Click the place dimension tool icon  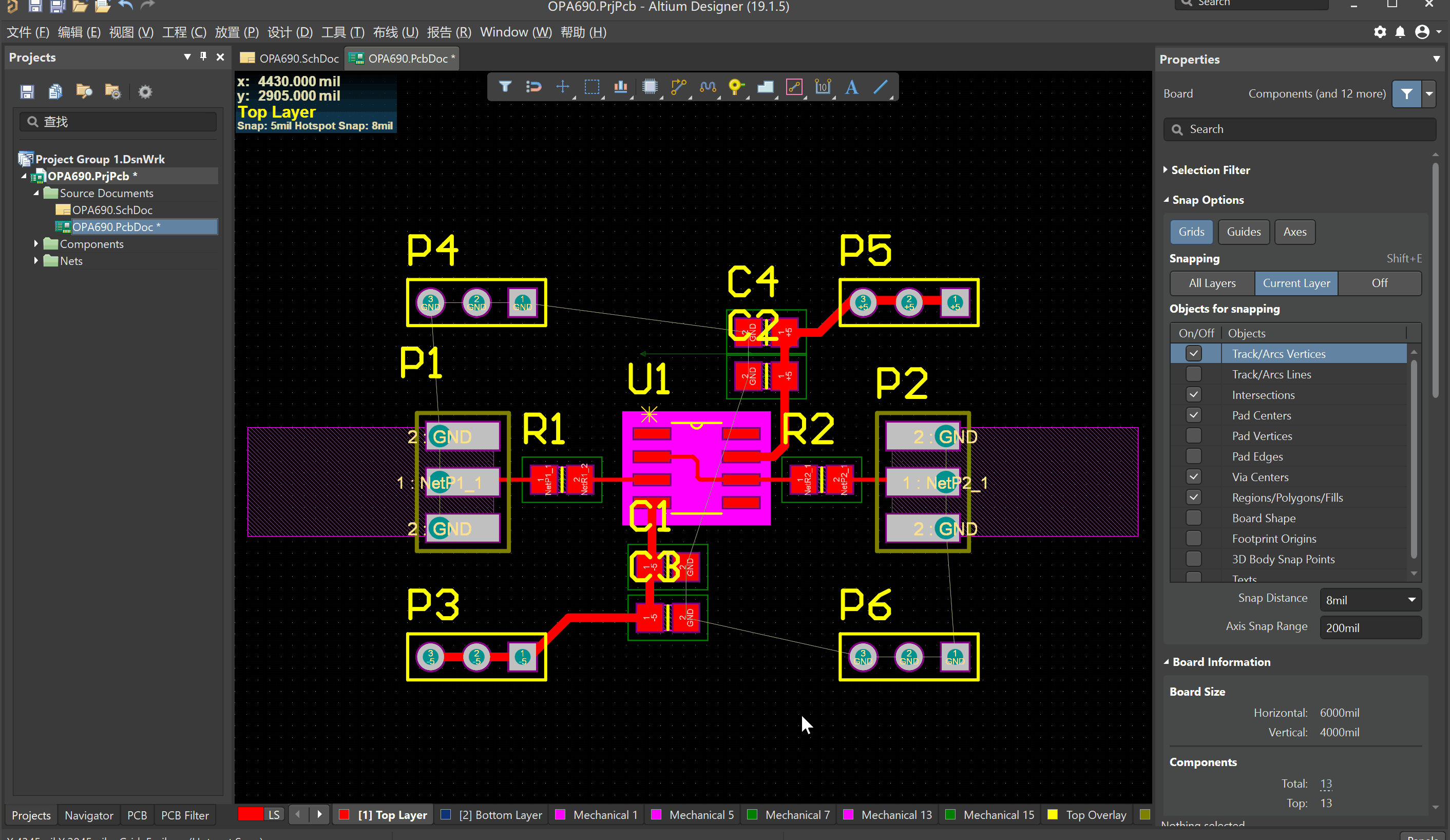pyautogui.click(x=822, y=87)
